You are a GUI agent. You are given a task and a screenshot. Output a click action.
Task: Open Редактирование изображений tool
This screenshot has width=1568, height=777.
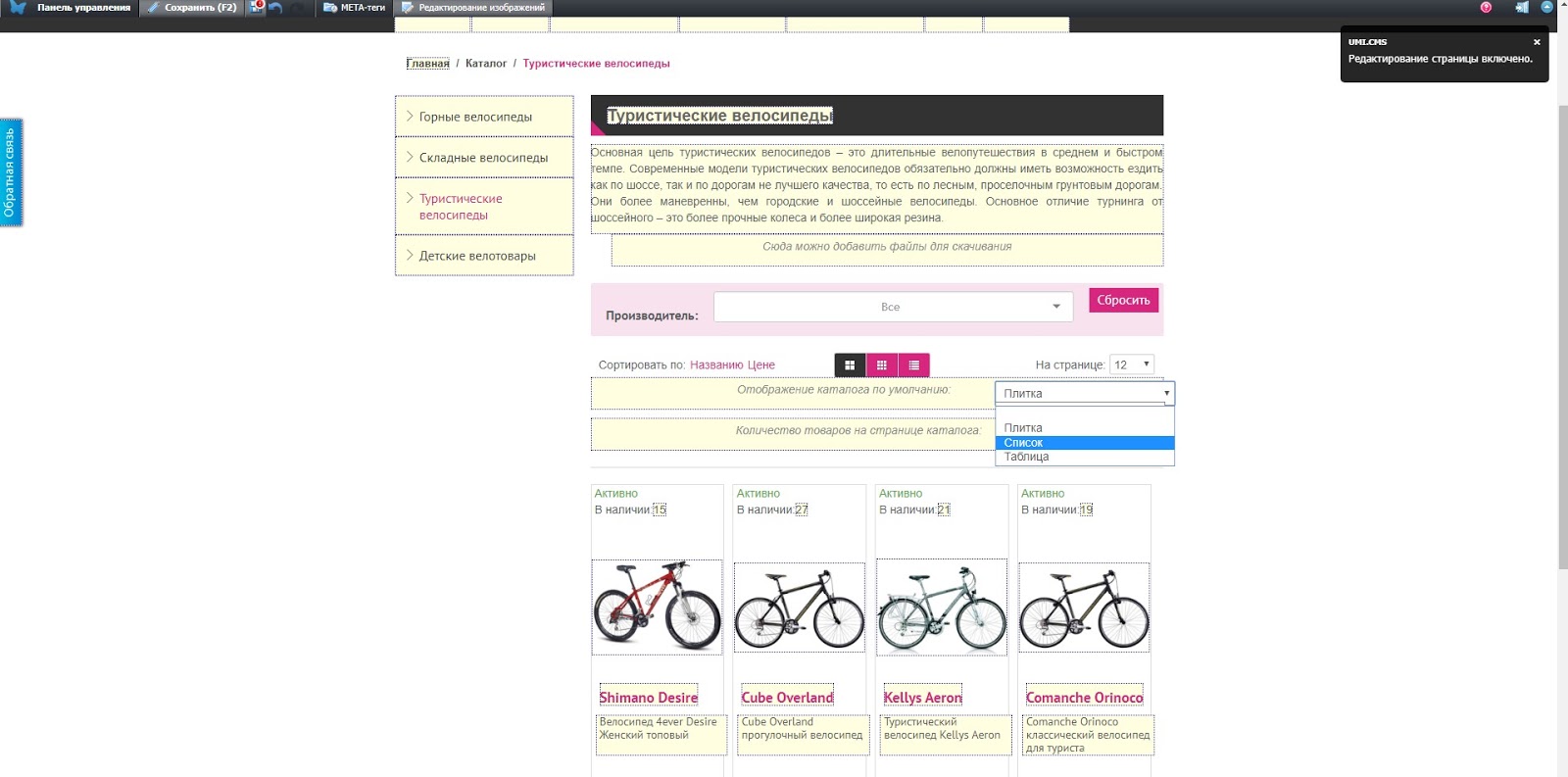point(473,7)
